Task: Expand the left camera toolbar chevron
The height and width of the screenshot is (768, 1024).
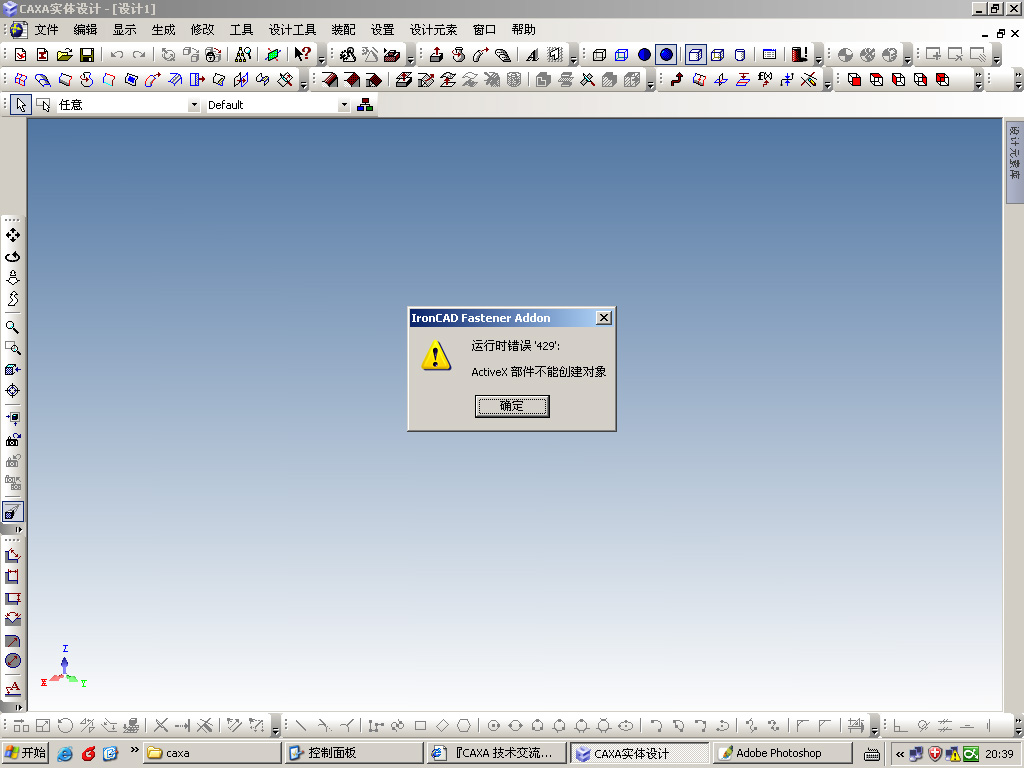Action: coord(19,530)
